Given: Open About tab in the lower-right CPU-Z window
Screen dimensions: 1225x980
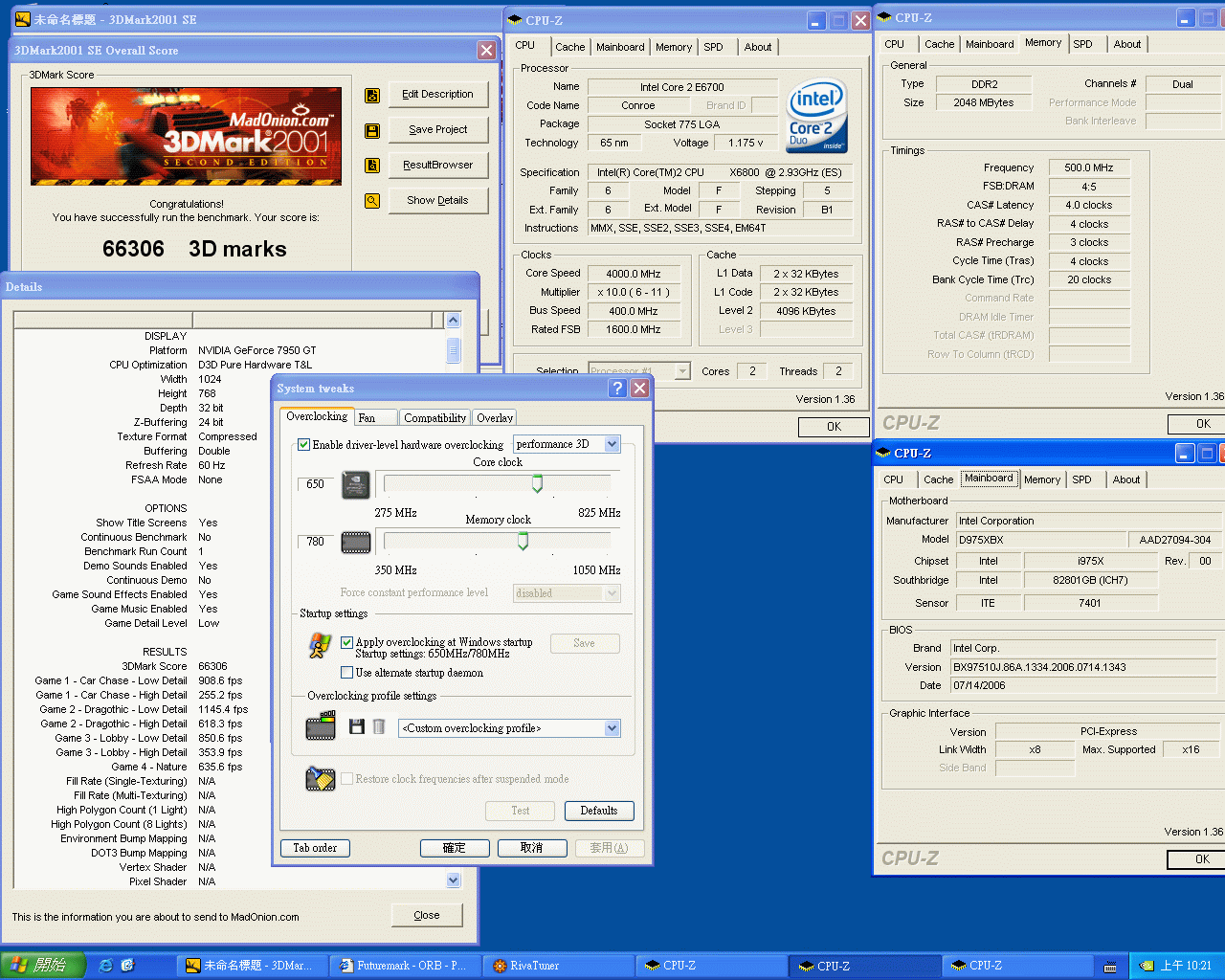Looking at the screenshot, I should [x=1125, y=479].
